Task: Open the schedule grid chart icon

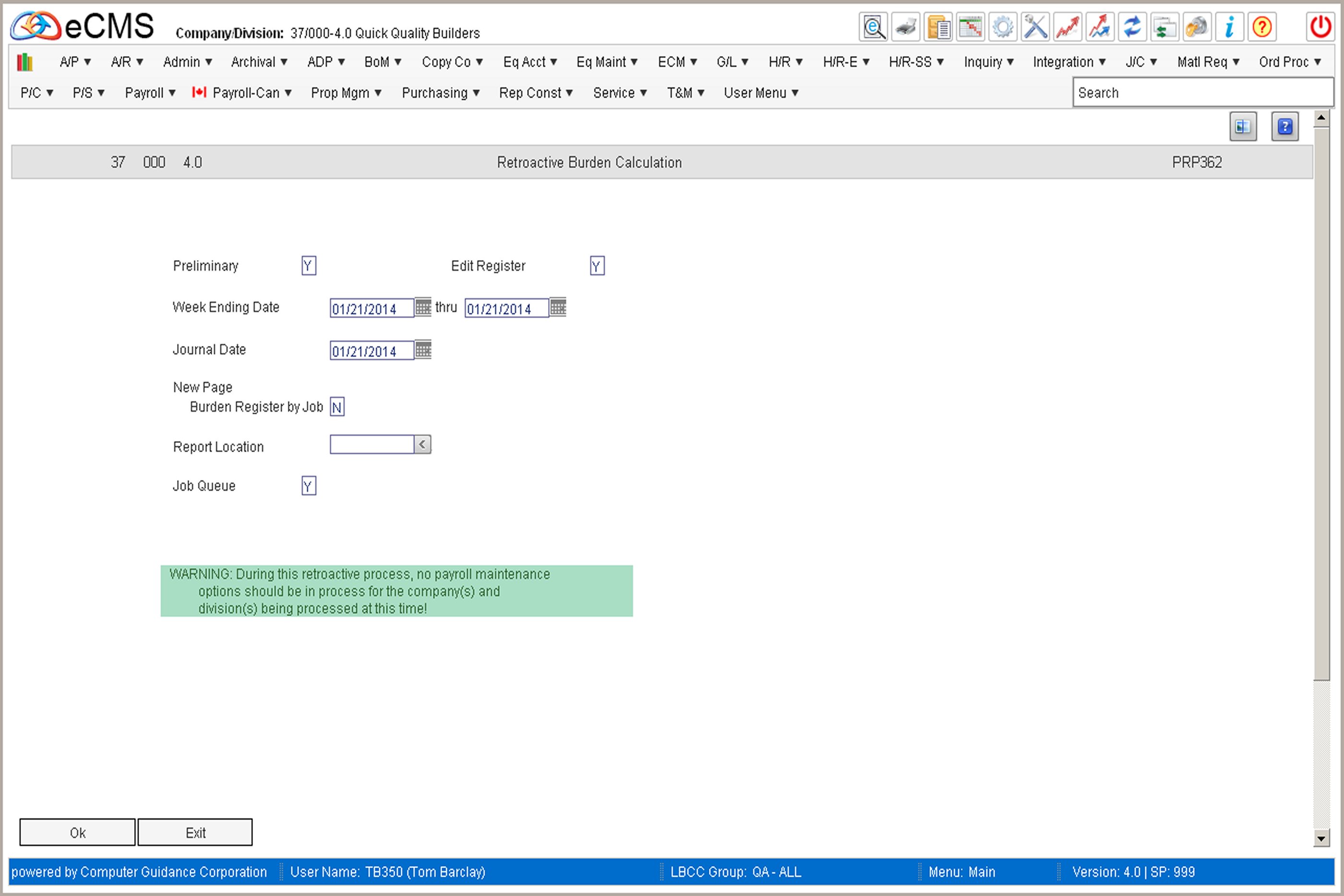Action: pyautogui.click(x=970, y=27)
